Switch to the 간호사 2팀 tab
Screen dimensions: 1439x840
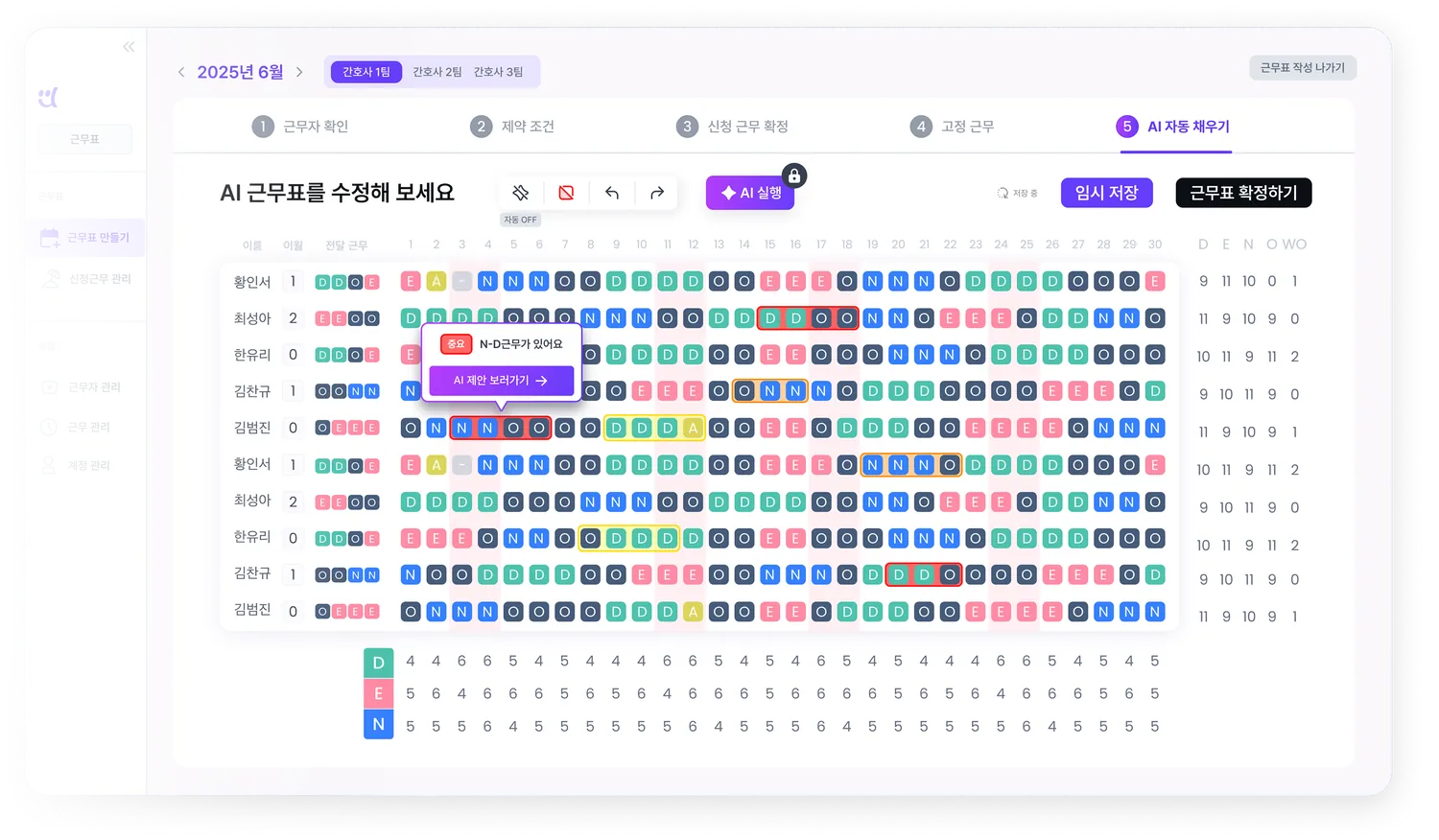point(437,72)
